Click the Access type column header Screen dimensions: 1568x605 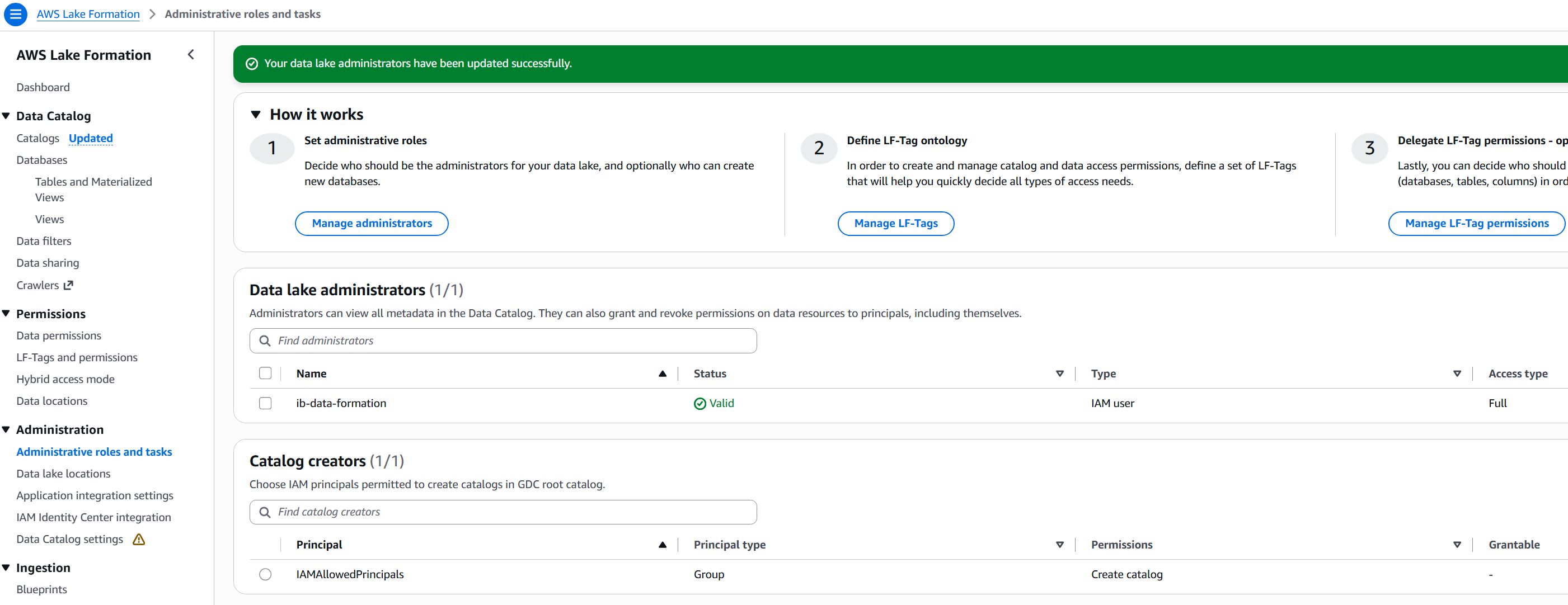(x=1518, y=374)
